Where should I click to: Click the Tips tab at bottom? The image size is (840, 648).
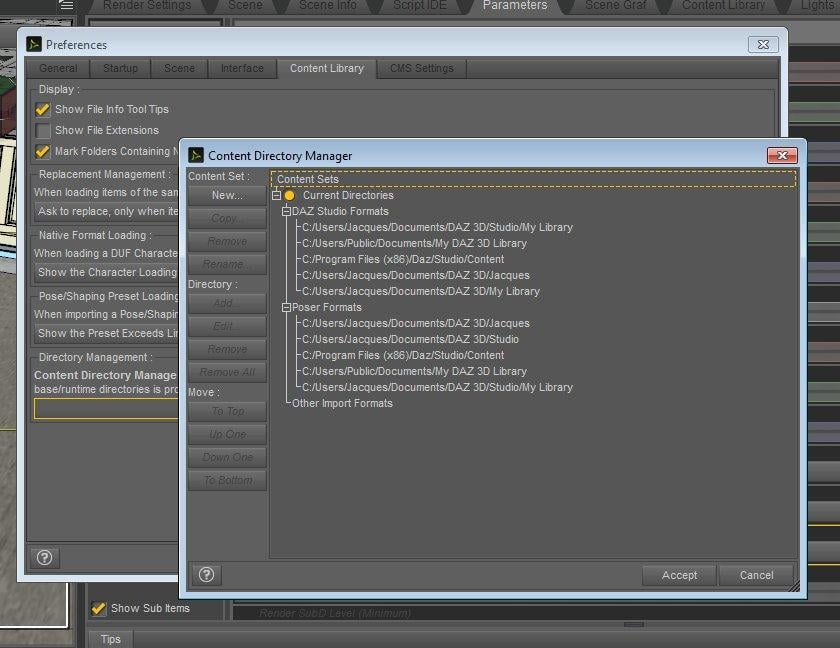[110, 639]
